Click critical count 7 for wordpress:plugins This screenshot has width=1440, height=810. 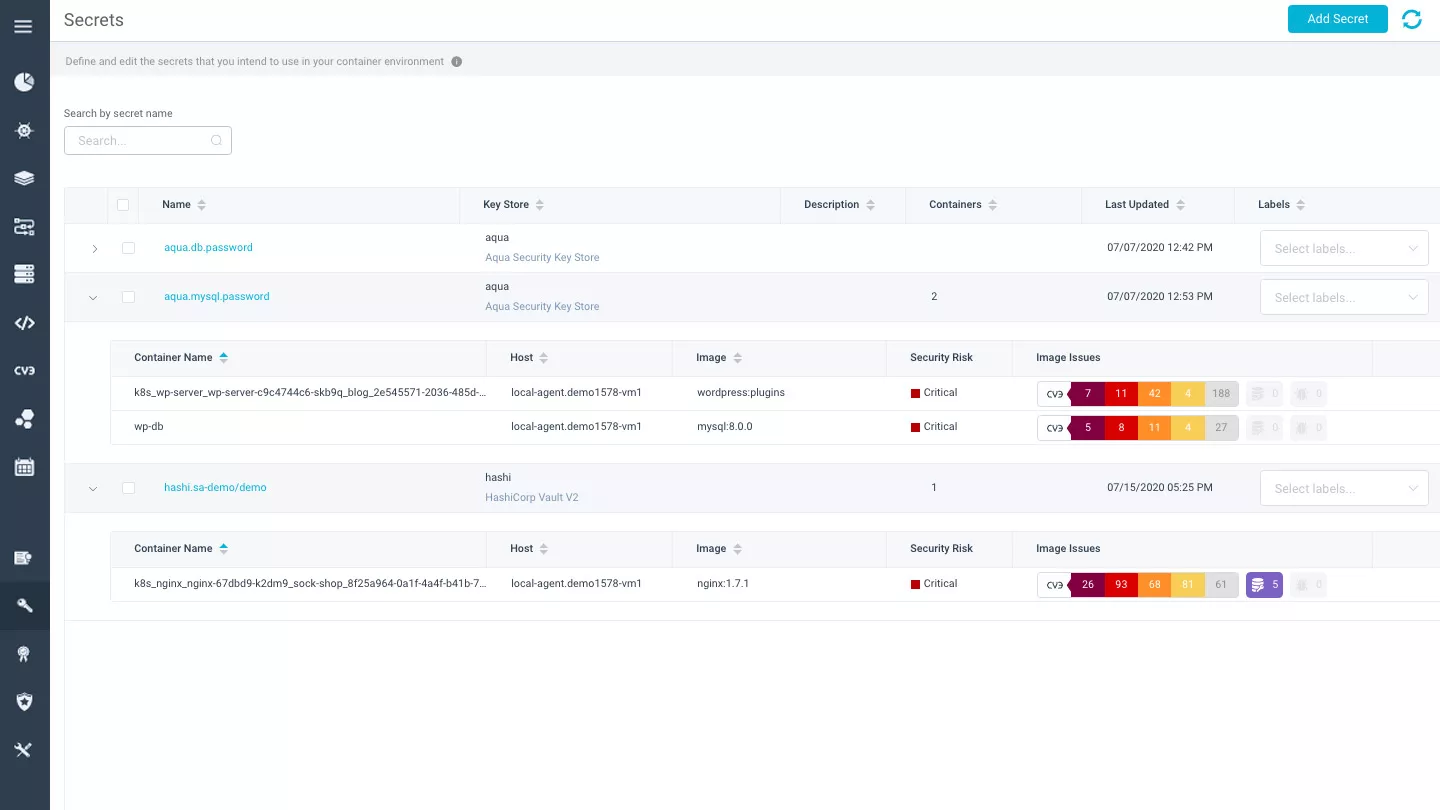click(x=1088, y=394)
